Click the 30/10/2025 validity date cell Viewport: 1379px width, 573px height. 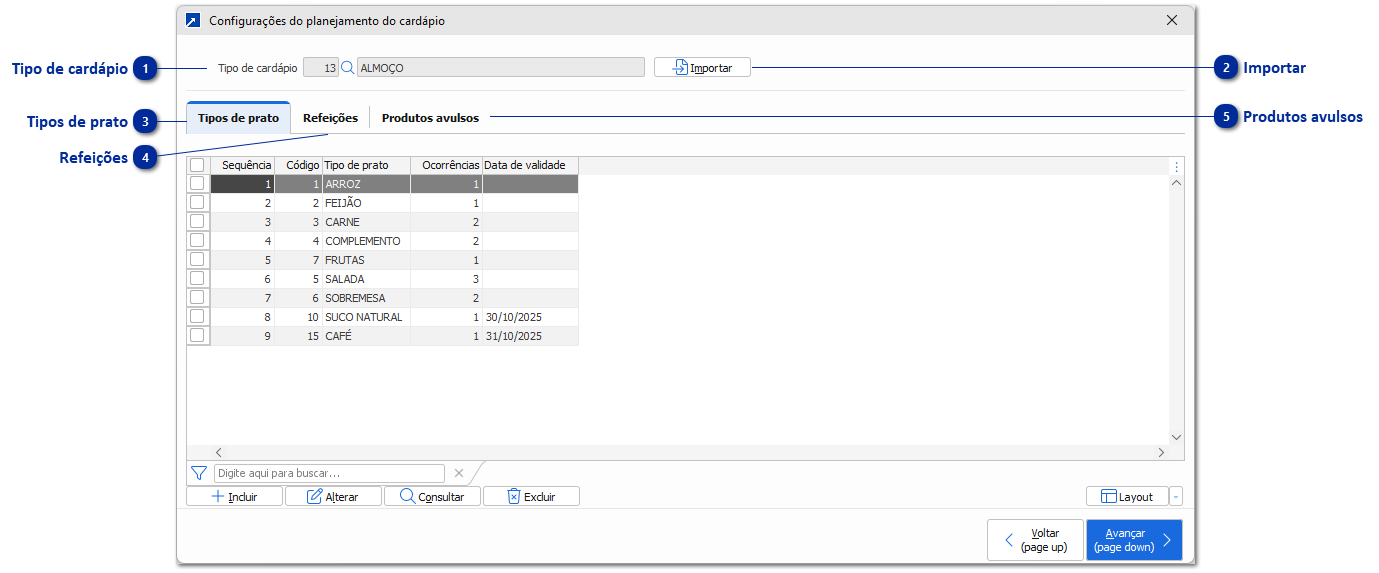(530, 317)
